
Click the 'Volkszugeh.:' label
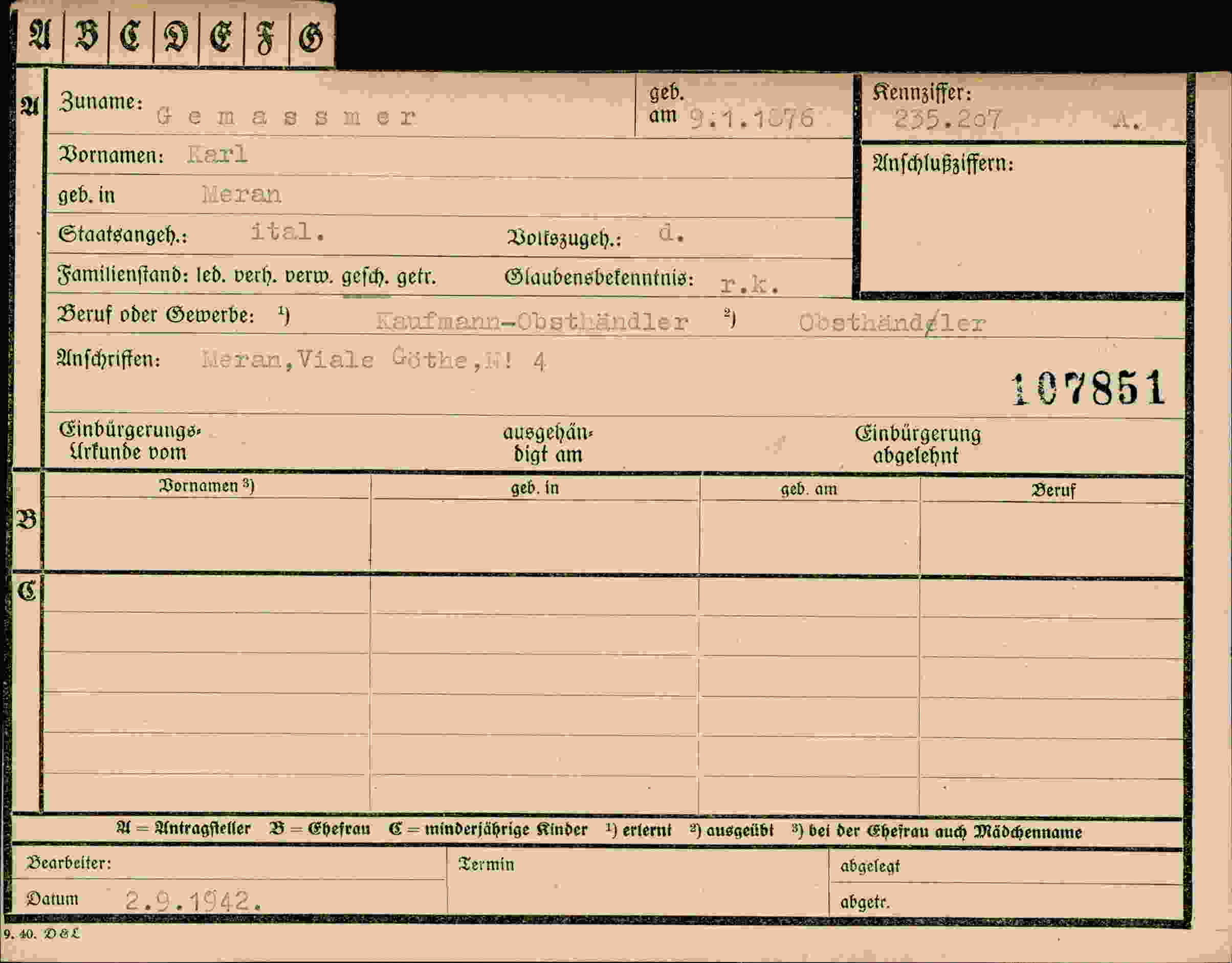click(564, 238)
